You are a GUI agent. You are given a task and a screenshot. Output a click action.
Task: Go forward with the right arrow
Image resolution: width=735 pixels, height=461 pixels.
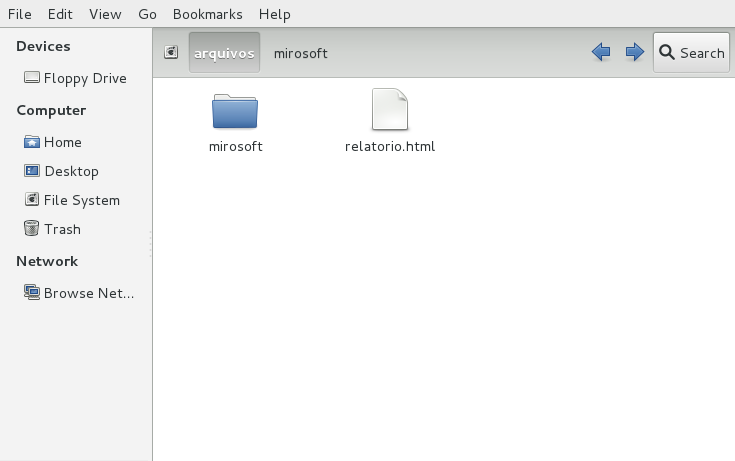[634, 52]
